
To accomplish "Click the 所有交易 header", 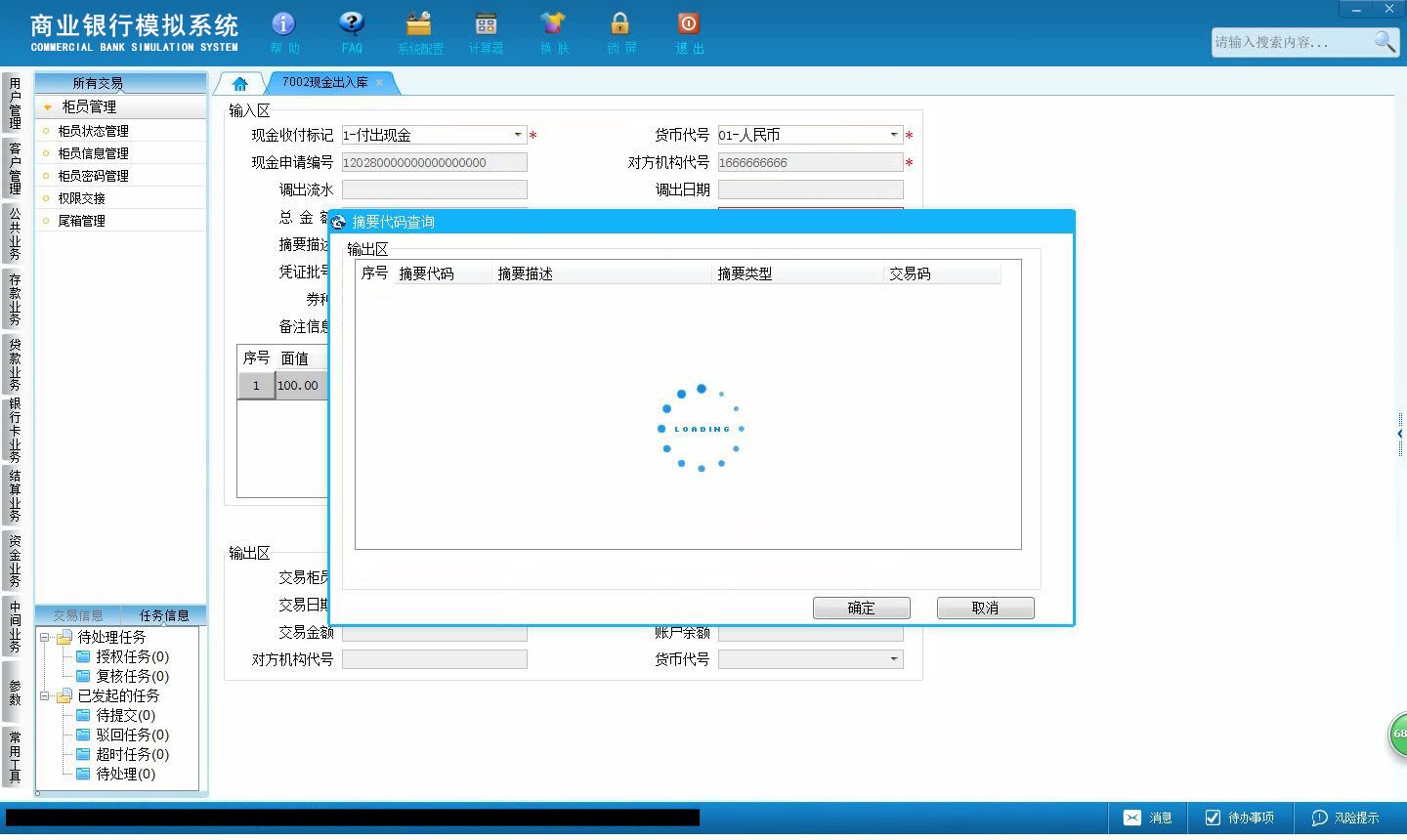I will pyautogui.click(x=98, y=83).
